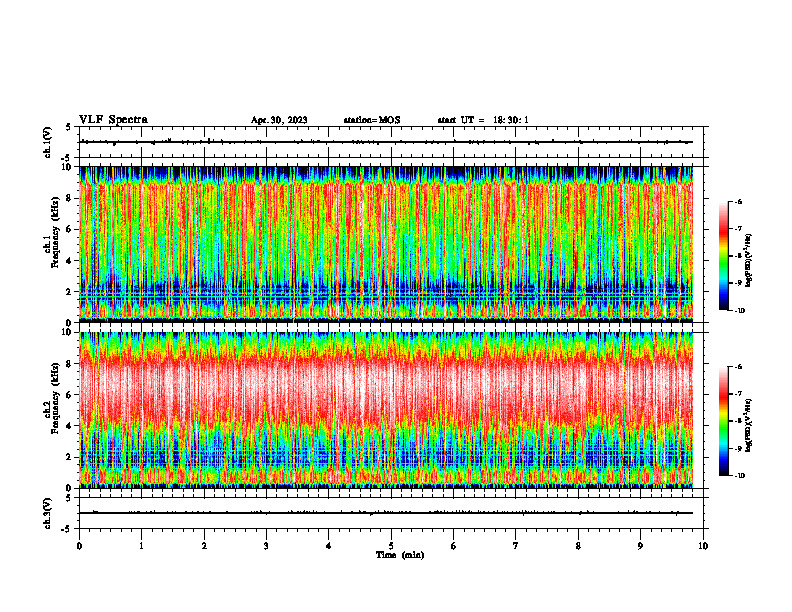Image resolution: width=792 pixels, height=612 pixels.
Task: Click the ch.2 frequency tick label "8"
Action: (70, 364)
